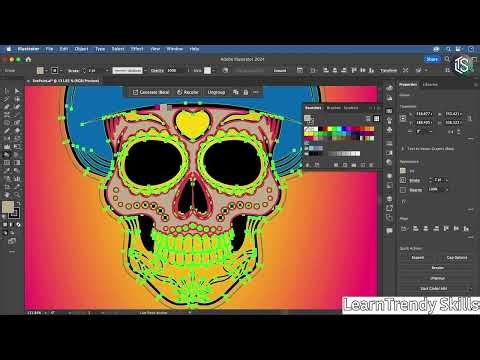Image resolution: width=480 pixels, height=360 pixels.
Task: Click the Home icon beside the window controls
Action: (x=28, y=59)
